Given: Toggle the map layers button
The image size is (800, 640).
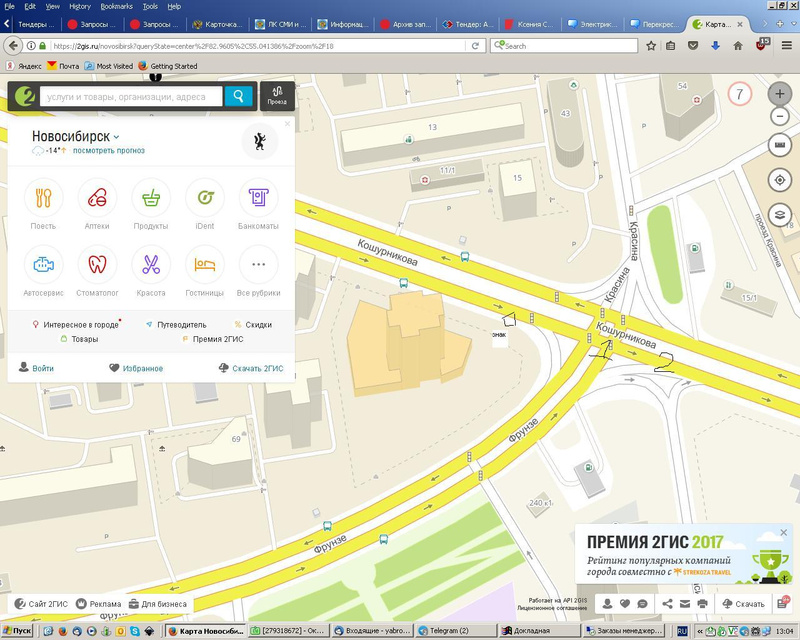Looking at the screenshot, I should (780, 214).
